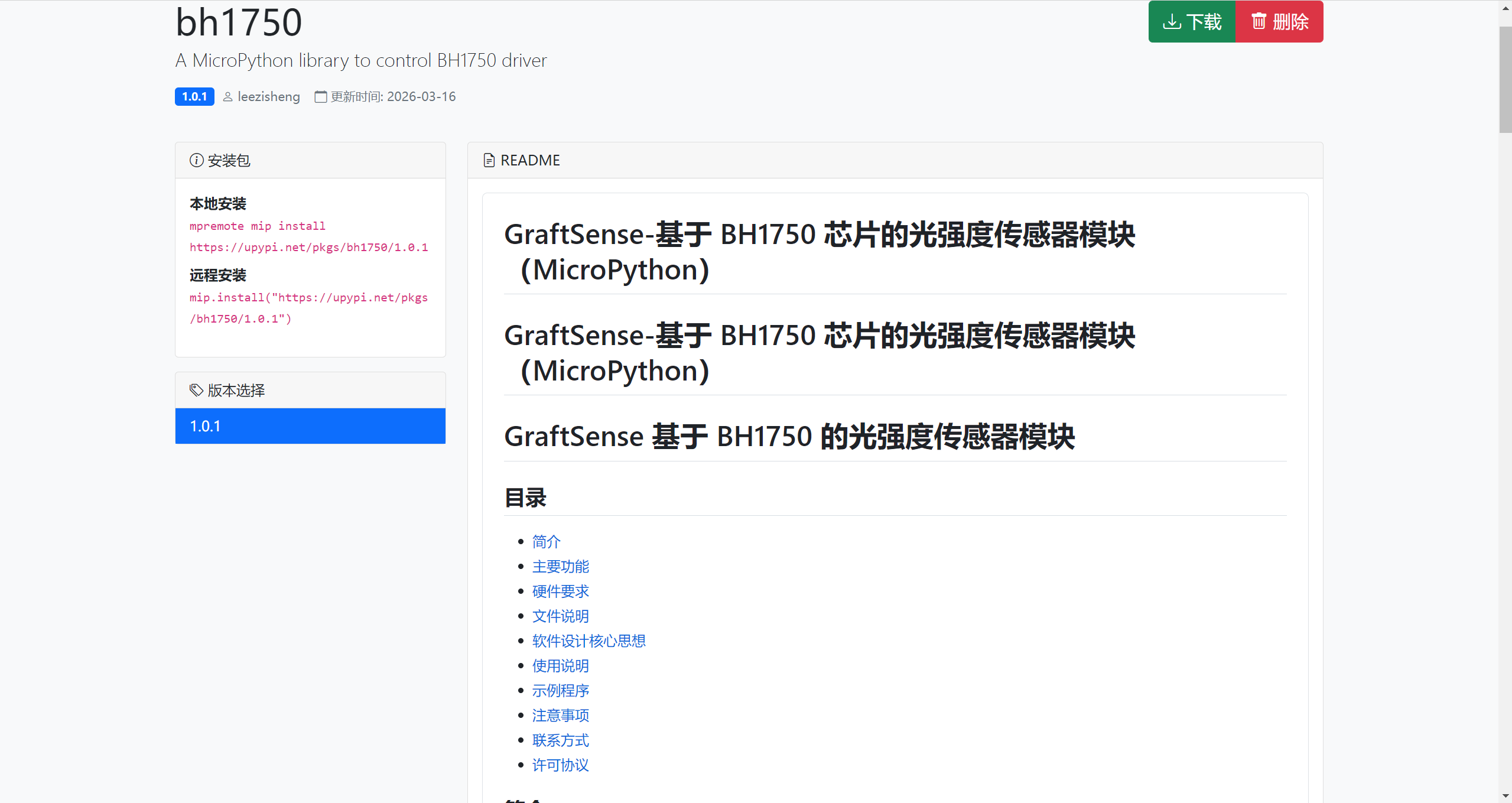Screen dimensions: 1512x803
Task: Open the 注意事项 link
Action: click(561, 715)
